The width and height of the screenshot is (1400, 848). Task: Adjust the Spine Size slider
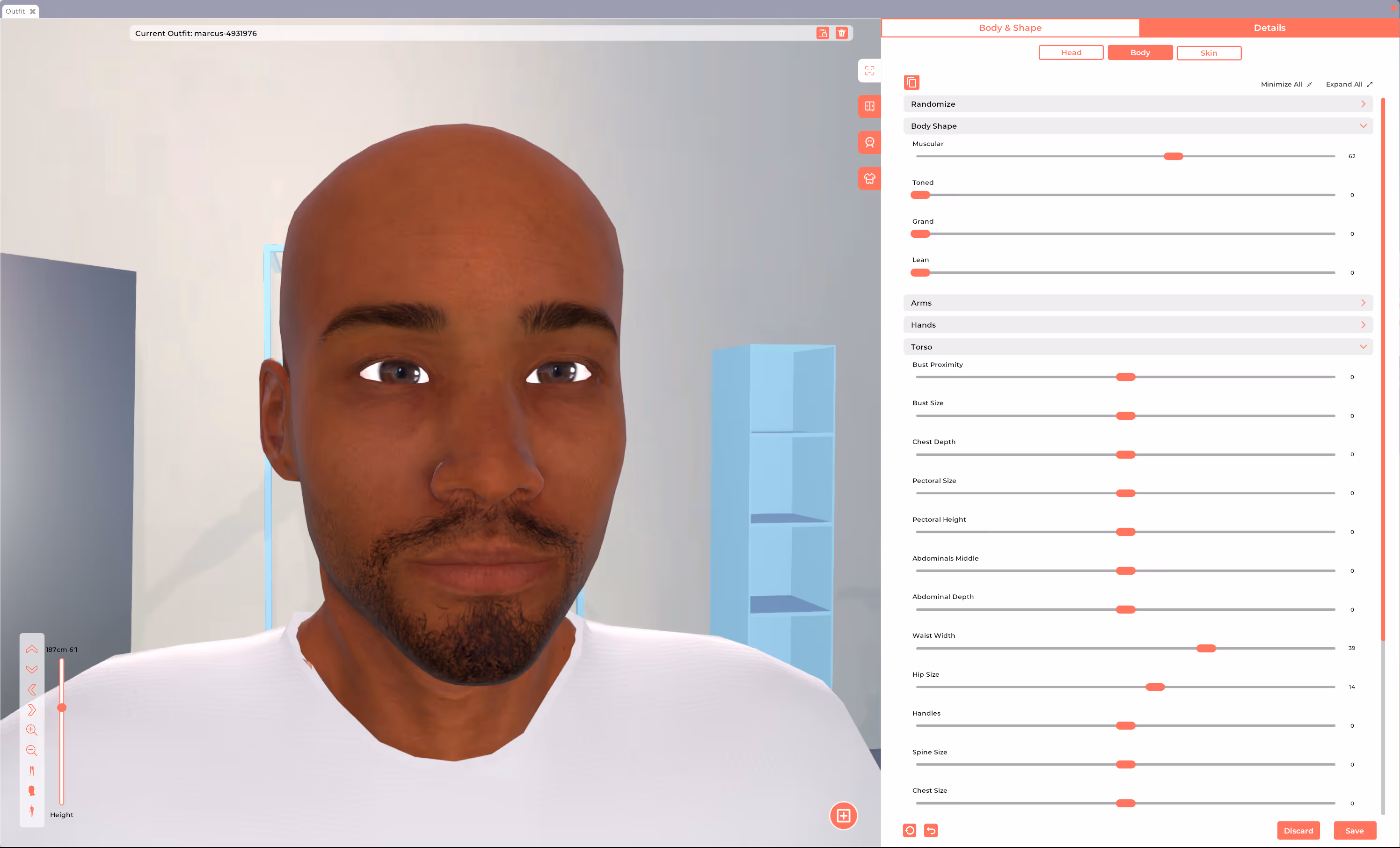click(1126, 764)
